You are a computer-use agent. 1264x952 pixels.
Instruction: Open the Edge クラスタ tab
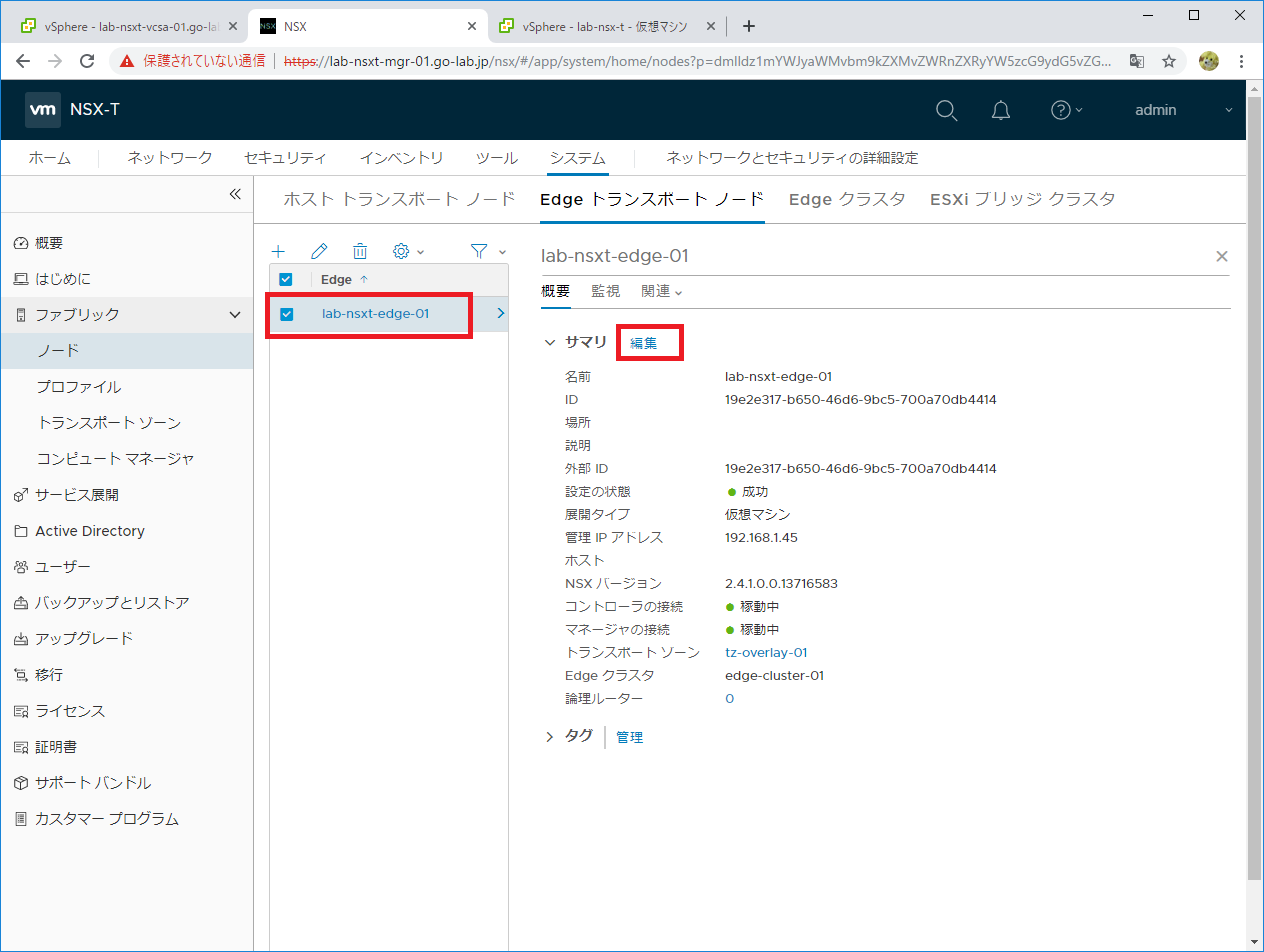pyautogui.click(x=847, y=199)
